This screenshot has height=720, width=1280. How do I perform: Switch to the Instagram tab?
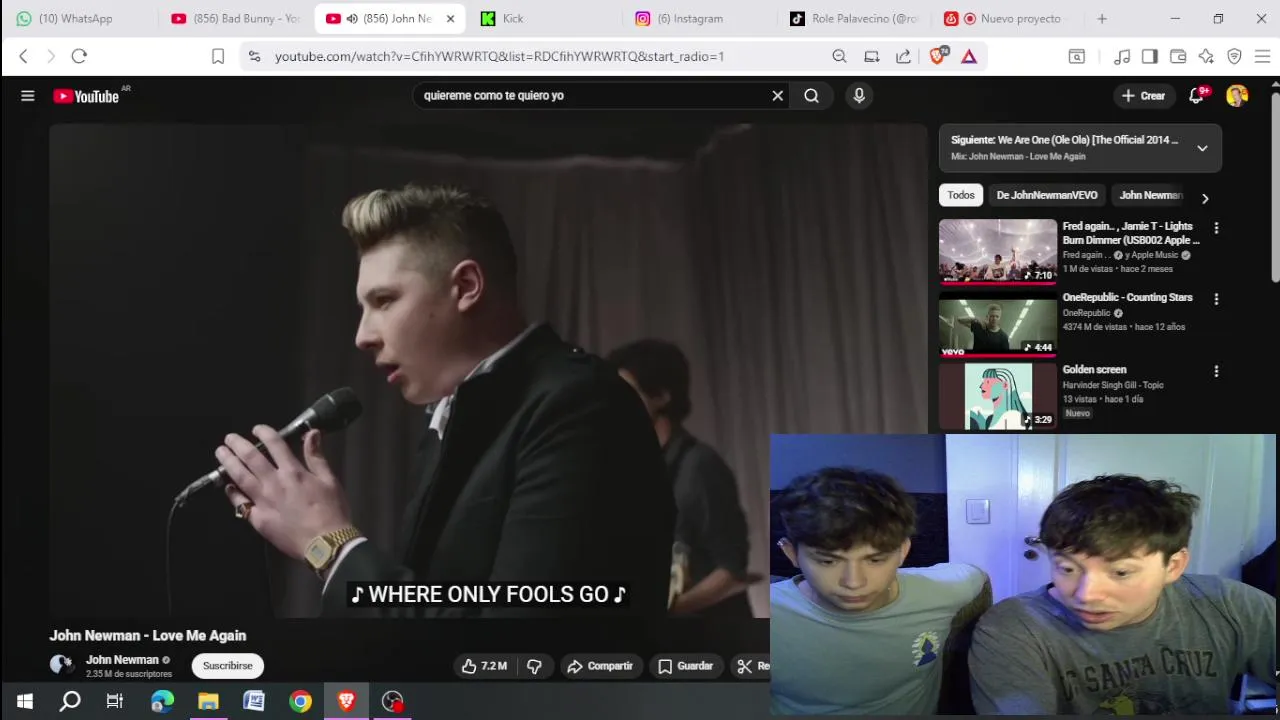point(700,18)
